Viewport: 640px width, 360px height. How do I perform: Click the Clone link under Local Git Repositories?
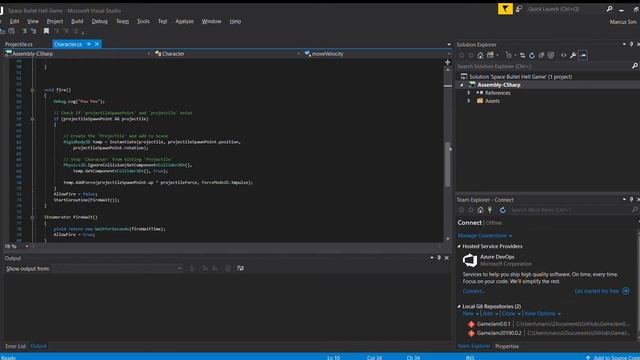click(508, 313)
